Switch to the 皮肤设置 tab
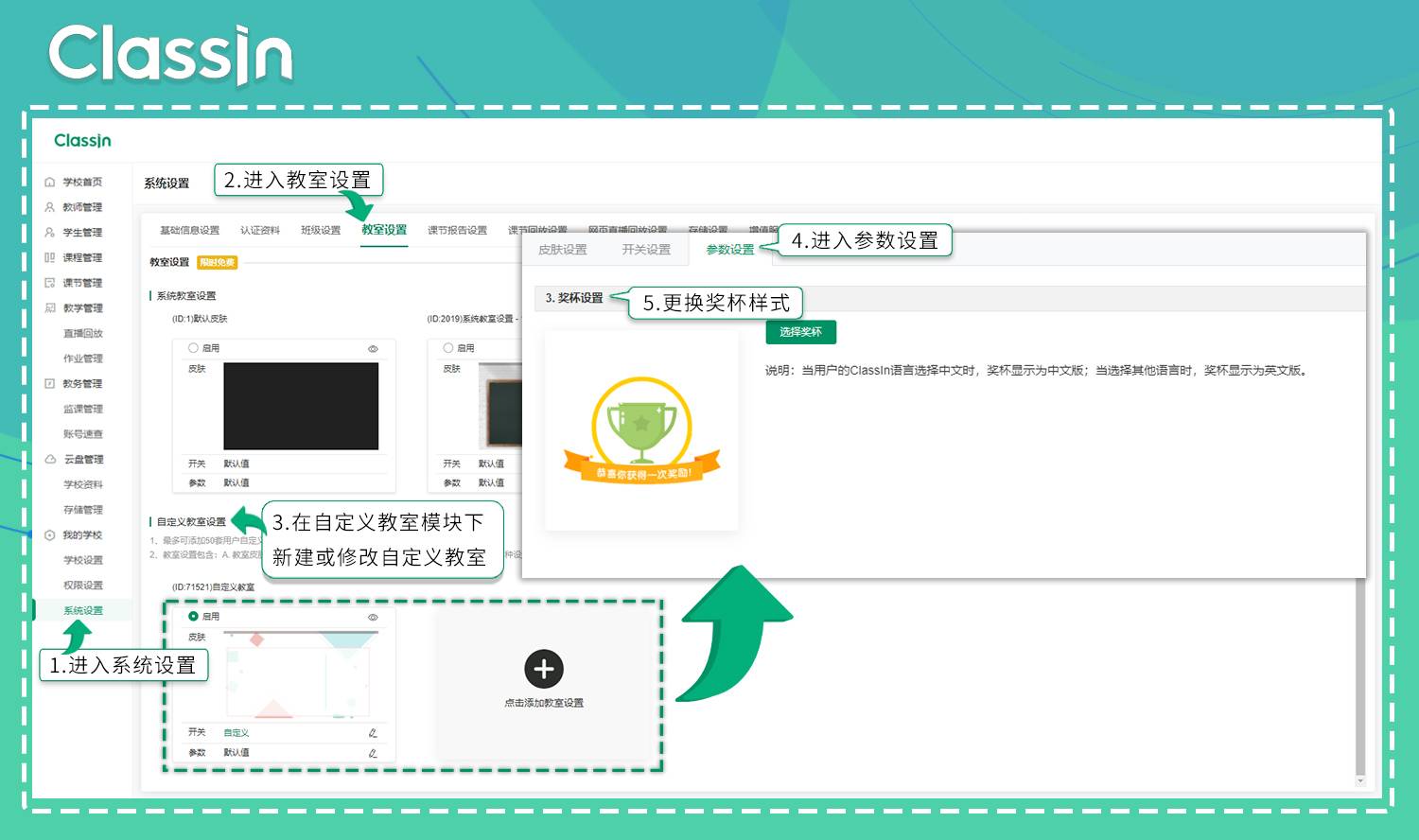 [563, 250]
